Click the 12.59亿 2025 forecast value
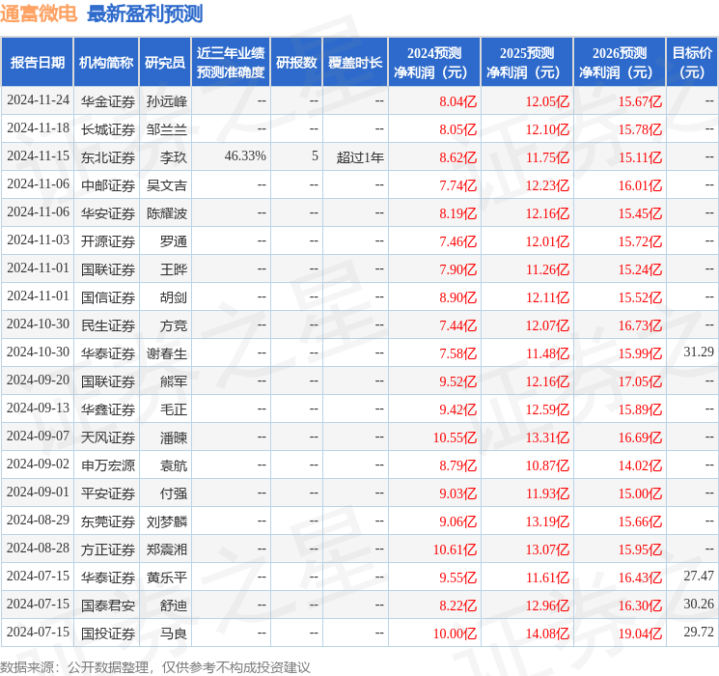 (548, 409)
